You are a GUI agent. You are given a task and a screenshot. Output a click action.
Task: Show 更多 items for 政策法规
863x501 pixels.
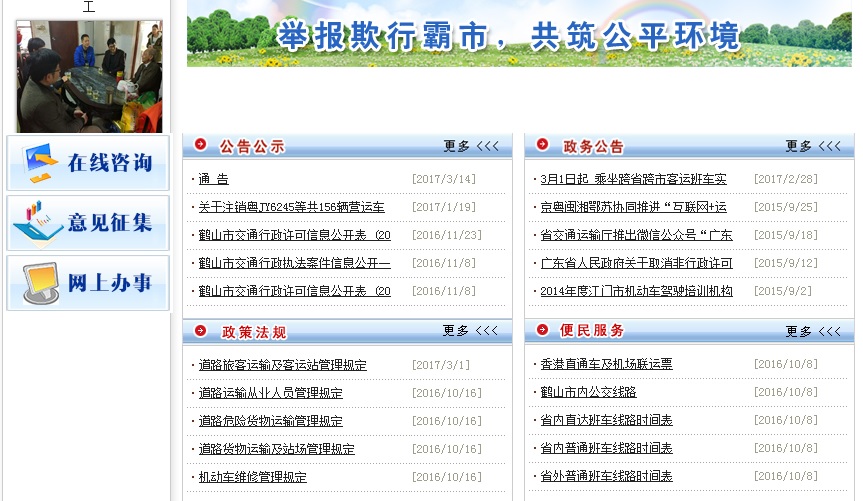click(470, 331)
